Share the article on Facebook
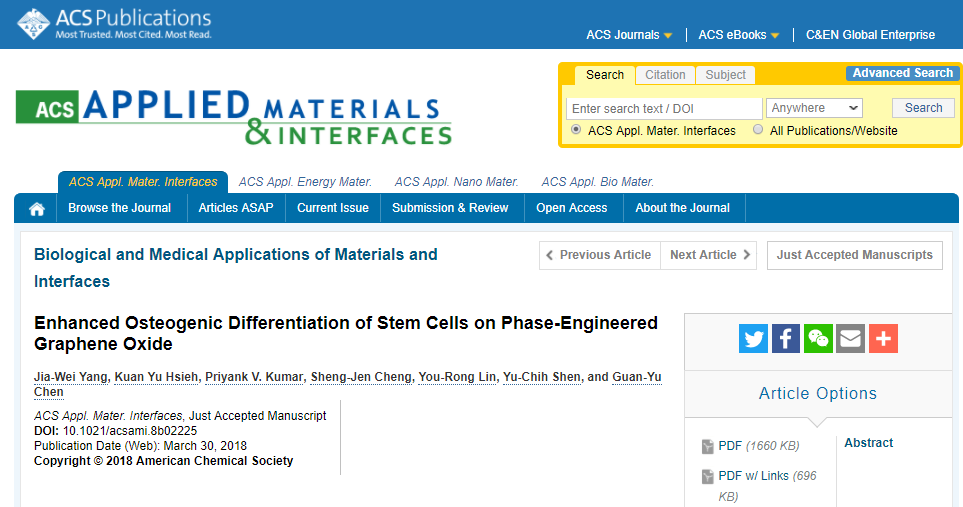The width and height of the screenshot is (963, 507). pos(786,338)
